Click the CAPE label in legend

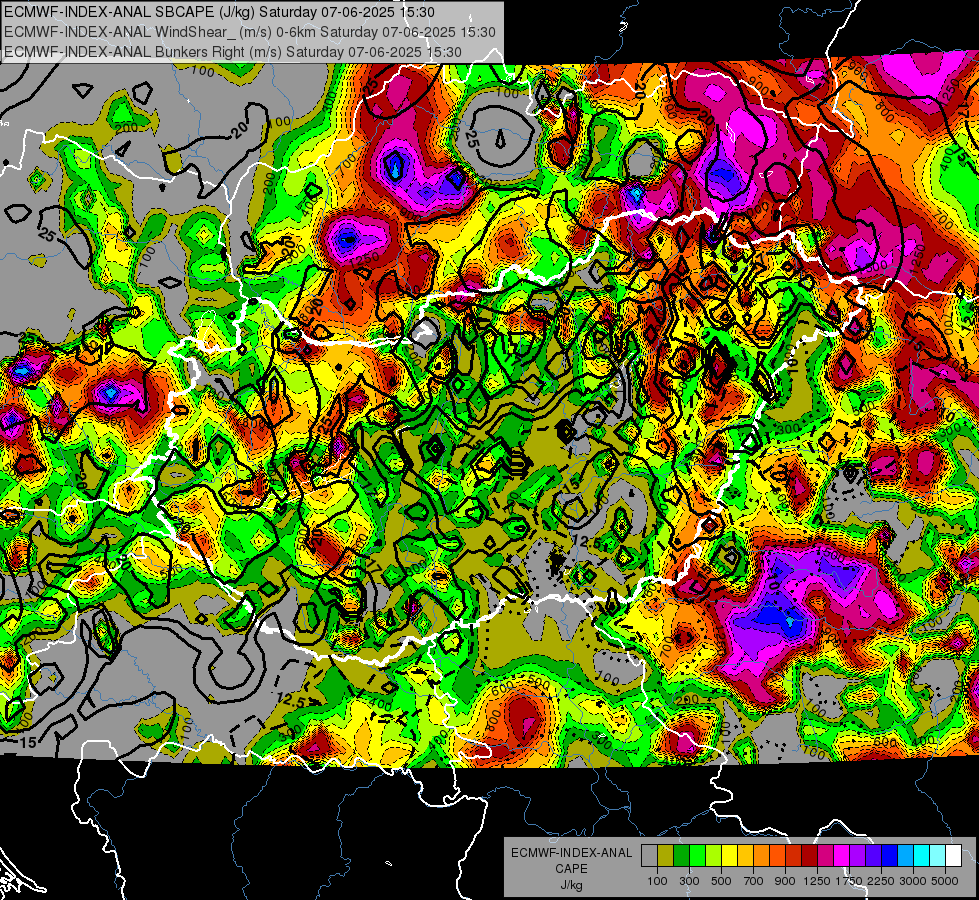[571, 868]
